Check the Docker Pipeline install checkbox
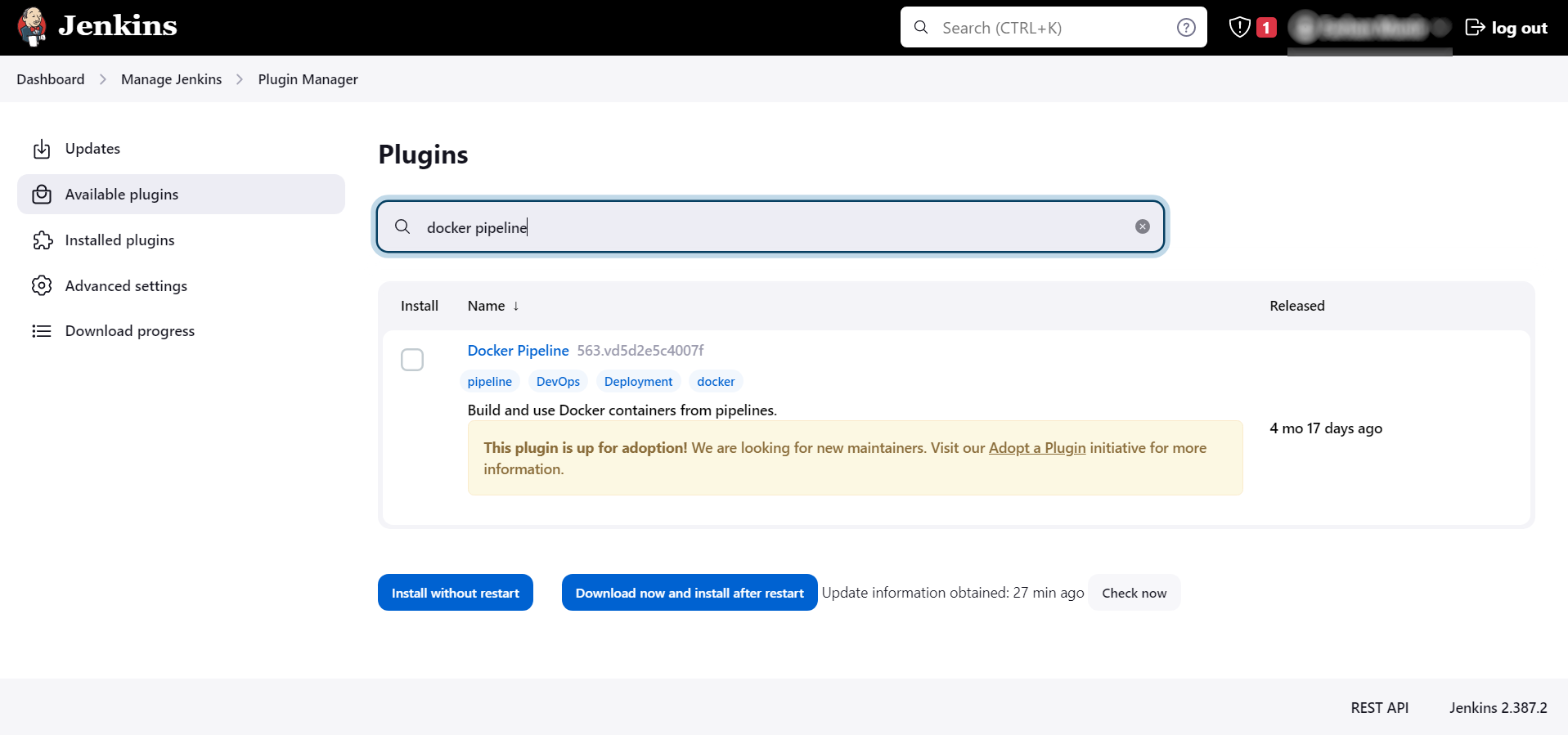 (412, 360)
